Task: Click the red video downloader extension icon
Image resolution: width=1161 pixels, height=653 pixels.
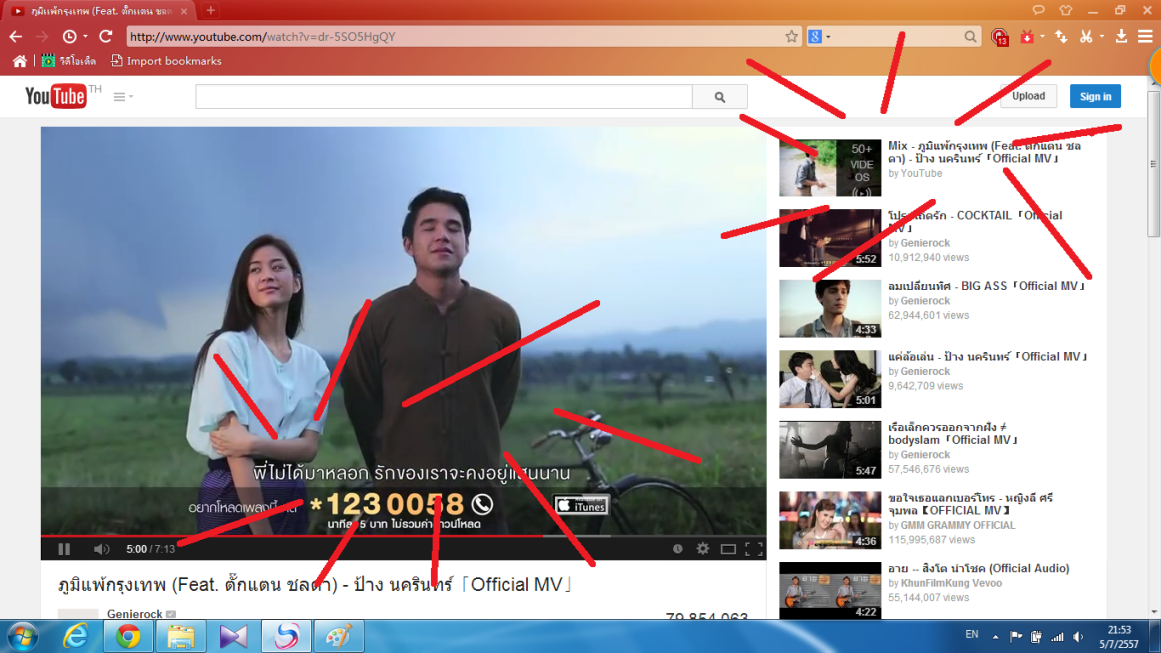Action: pos(1027,36)
